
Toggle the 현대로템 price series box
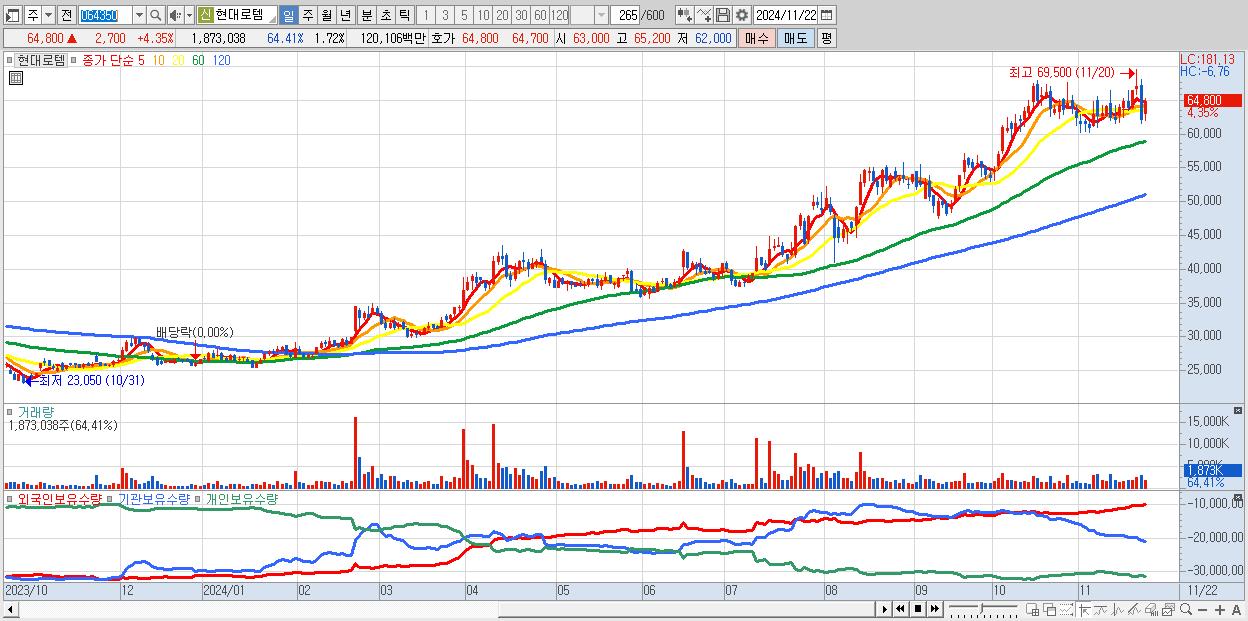(x=11, y=60)
